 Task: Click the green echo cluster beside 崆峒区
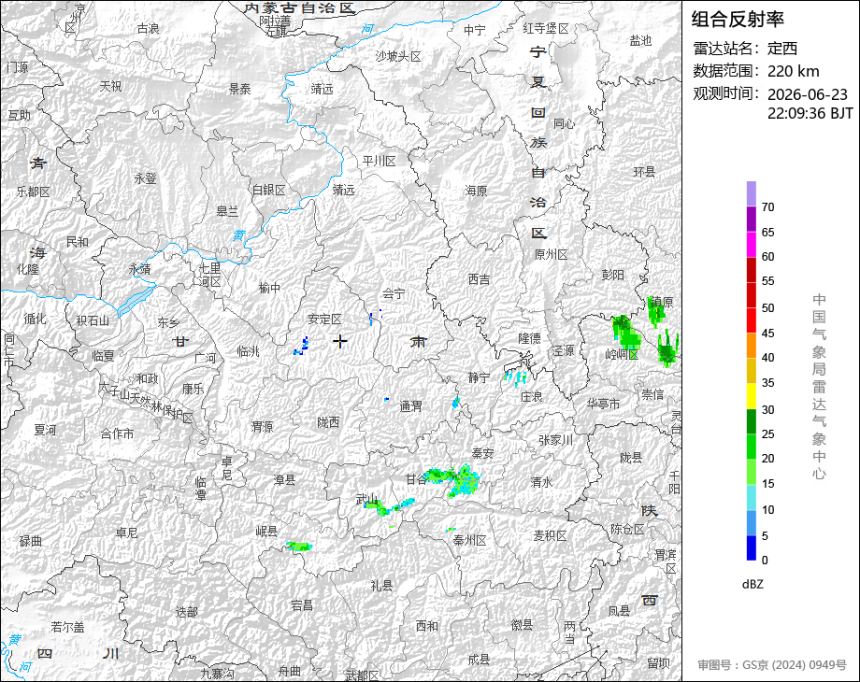pos(626,332)
